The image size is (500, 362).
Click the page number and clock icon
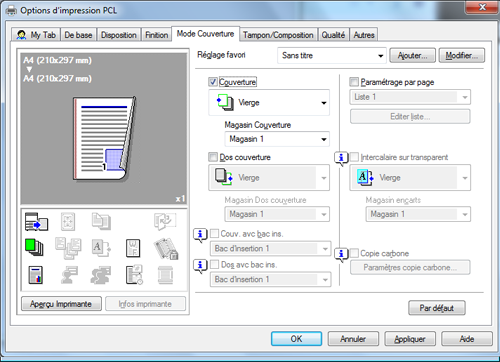click(134, 275)
